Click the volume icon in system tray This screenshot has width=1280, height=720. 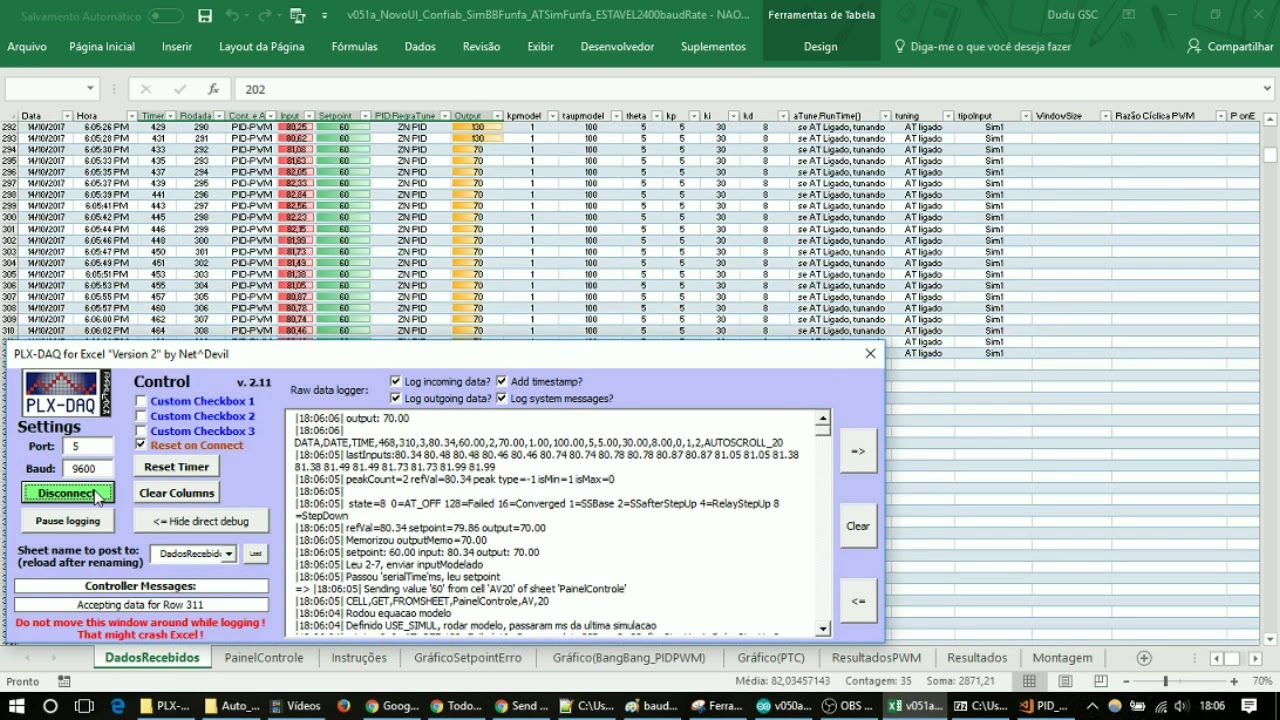[1181, 706]
